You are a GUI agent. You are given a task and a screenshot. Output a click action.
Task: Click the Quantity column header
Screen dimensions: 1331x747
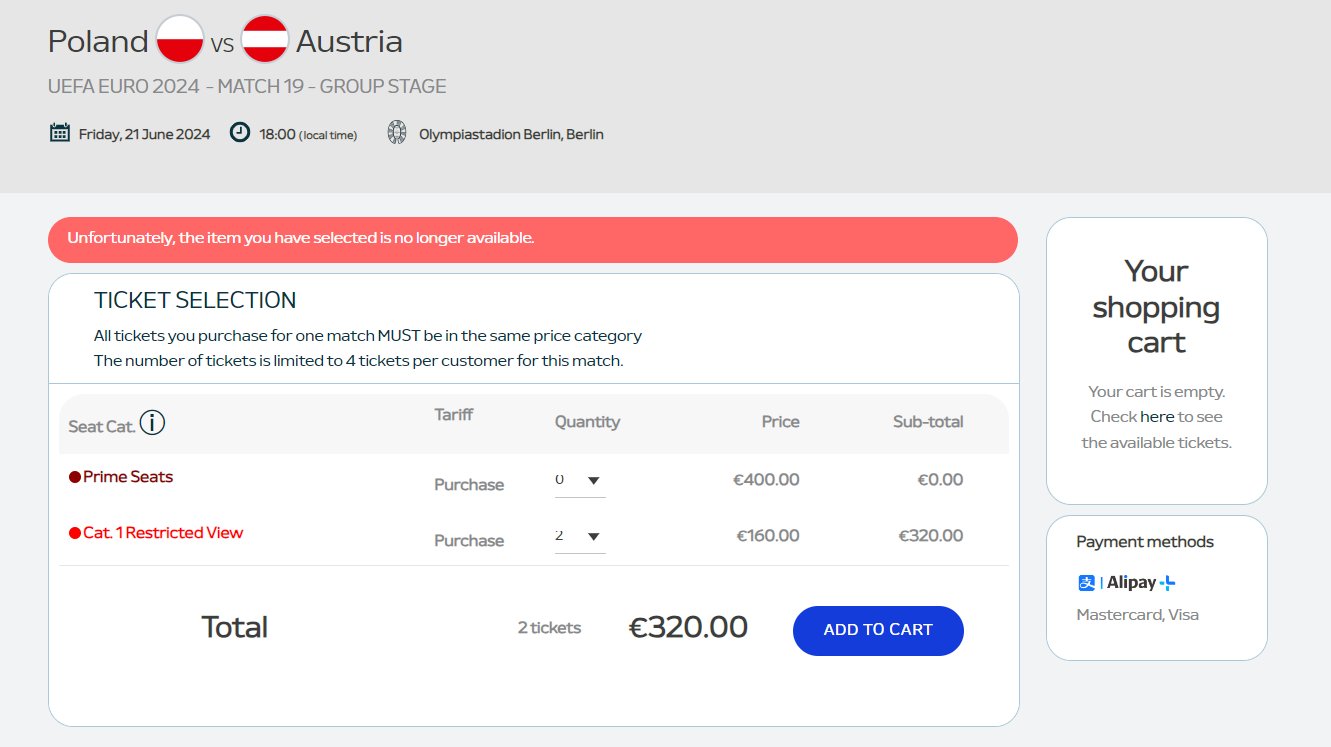tap(587, 422)
